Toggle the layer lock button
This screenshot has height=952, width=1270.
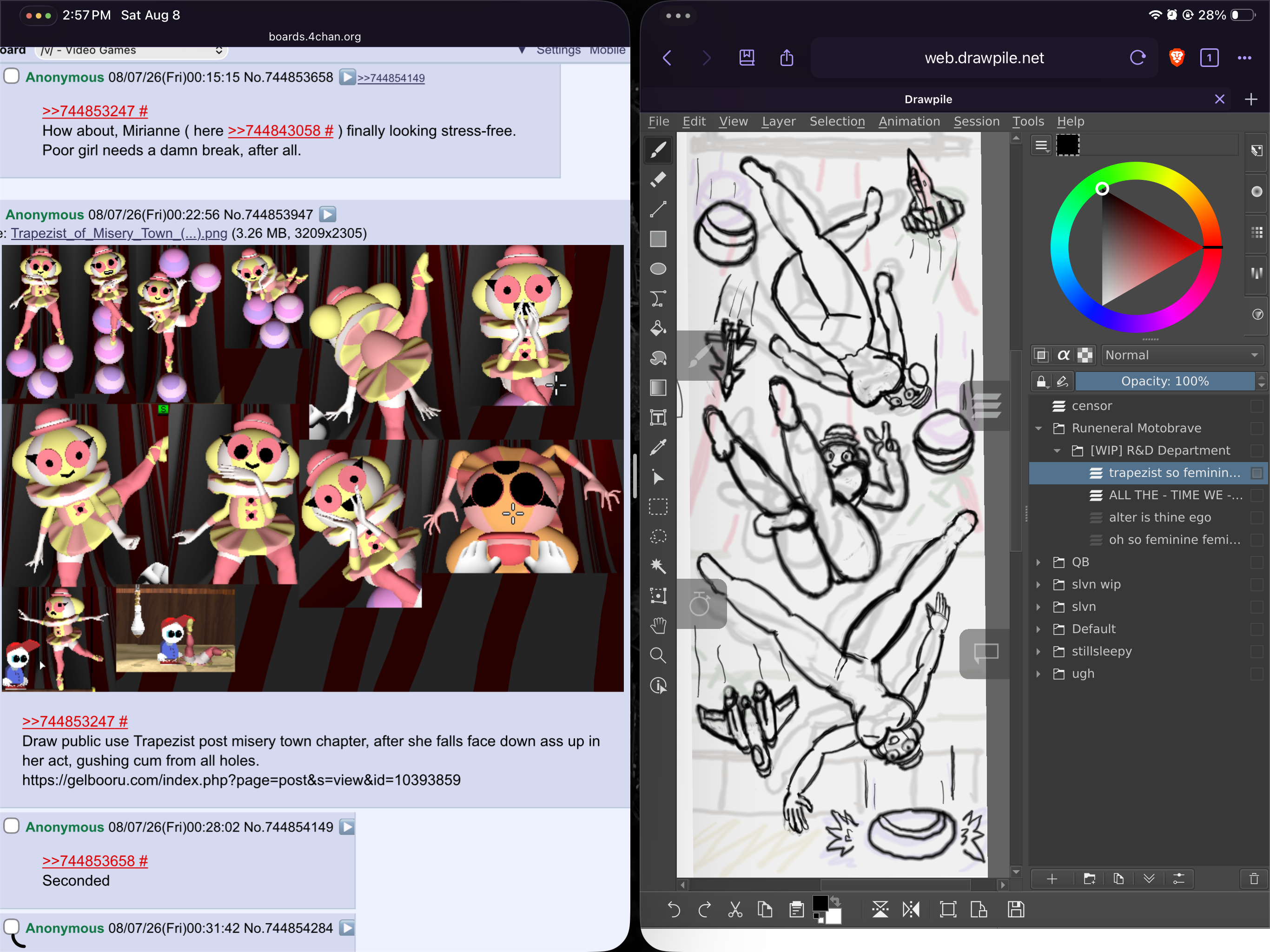[x=1041, y=381]
